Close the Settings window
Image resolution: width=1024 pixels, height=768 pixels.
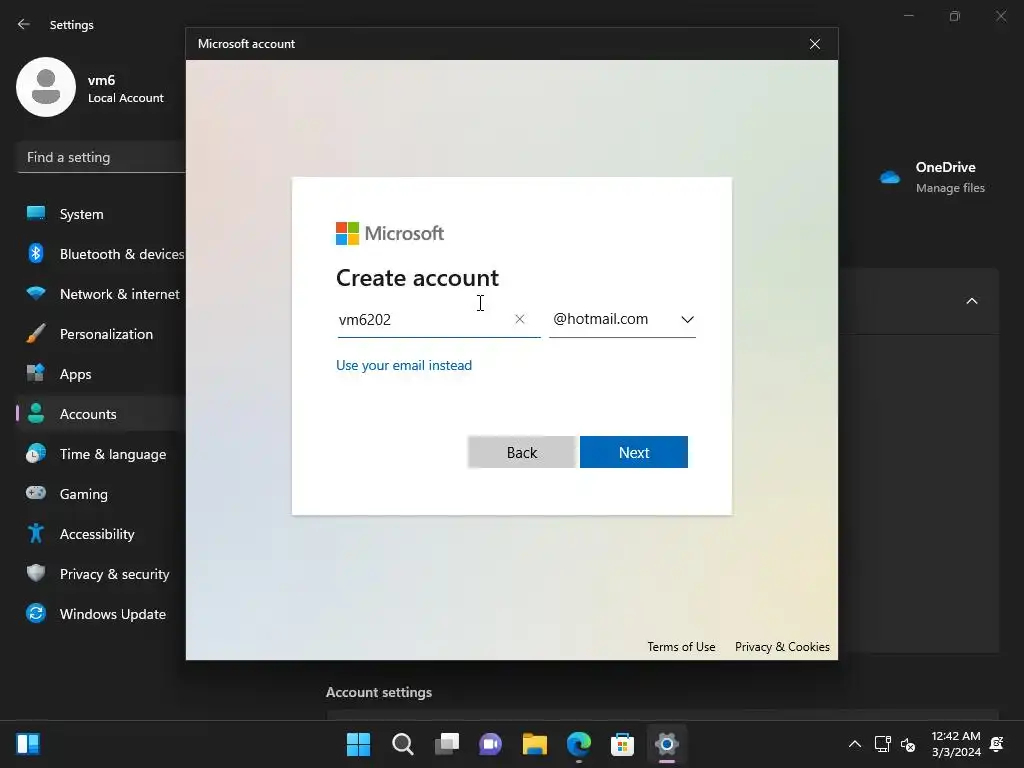[x=1001, y=16]
